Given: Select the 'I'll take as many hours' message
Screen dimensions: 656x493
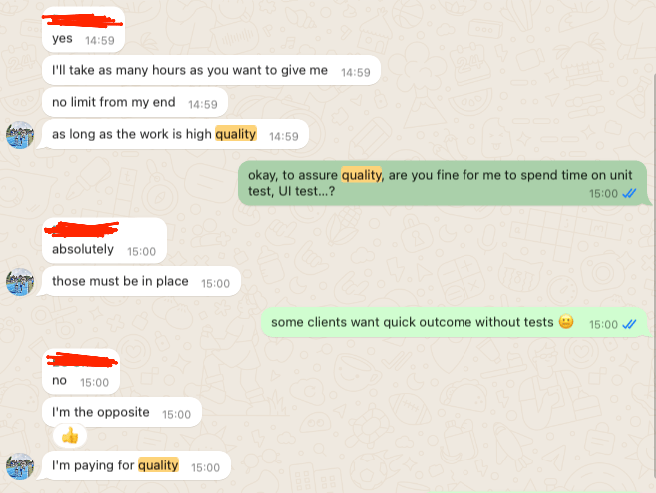Looking at the screenshot, I should (x=211, y=70).
